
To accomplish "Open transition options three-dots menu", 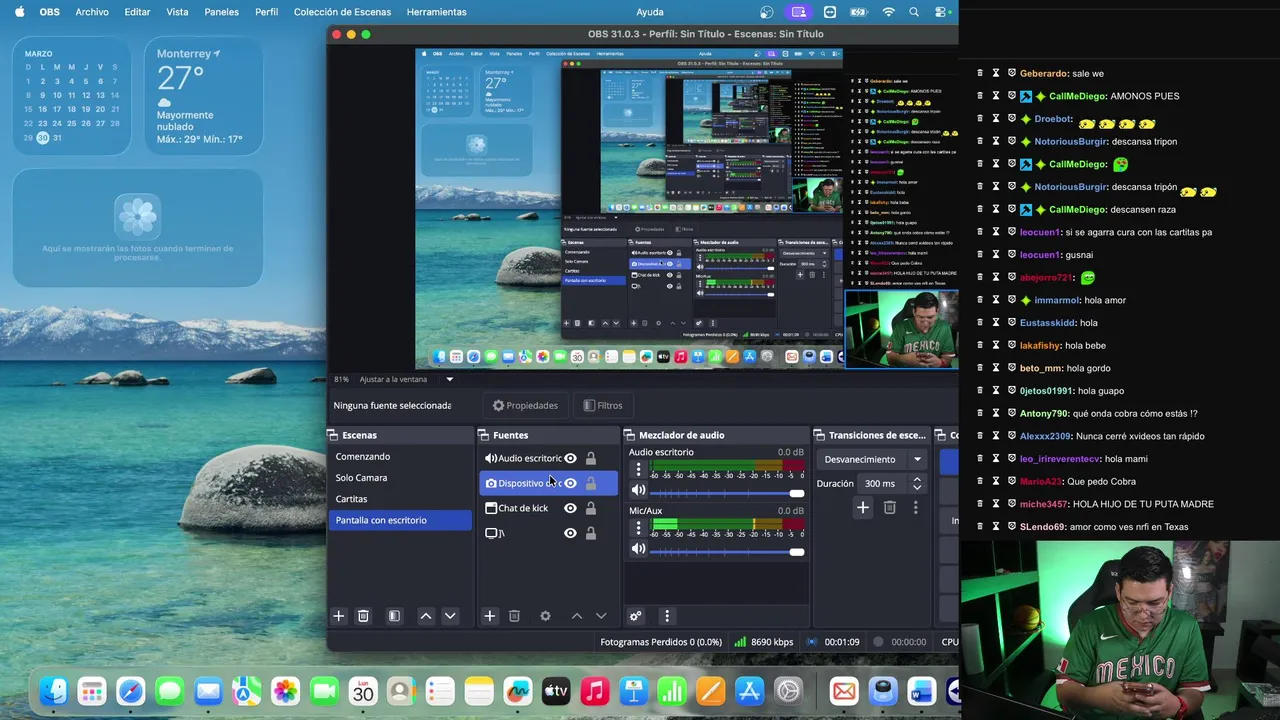I will pyautogui.click(x=915, y=508).
